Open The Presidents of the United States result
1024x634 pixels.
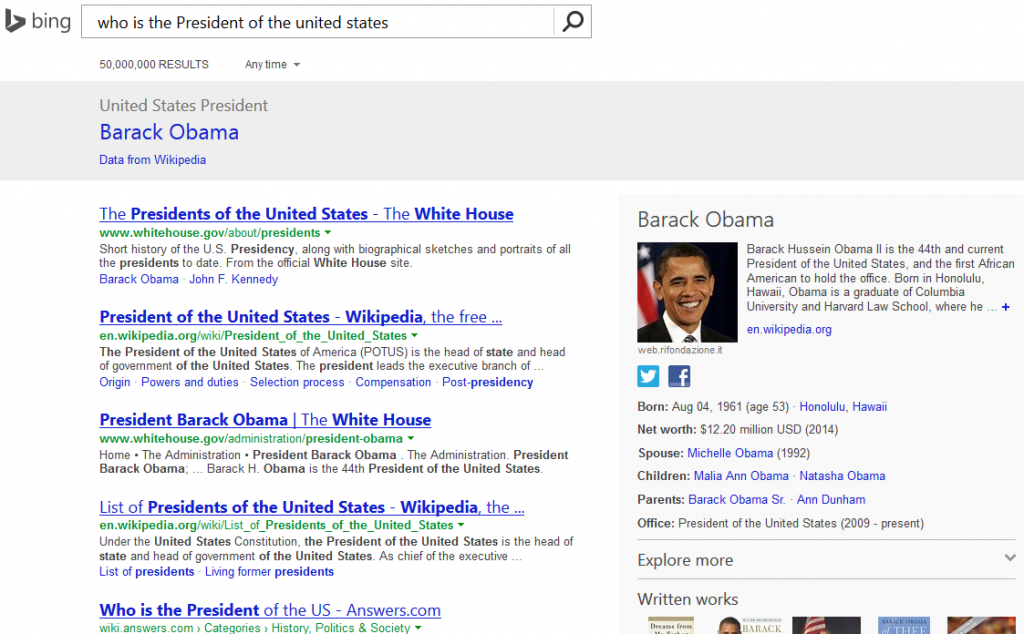pos(306,214)
